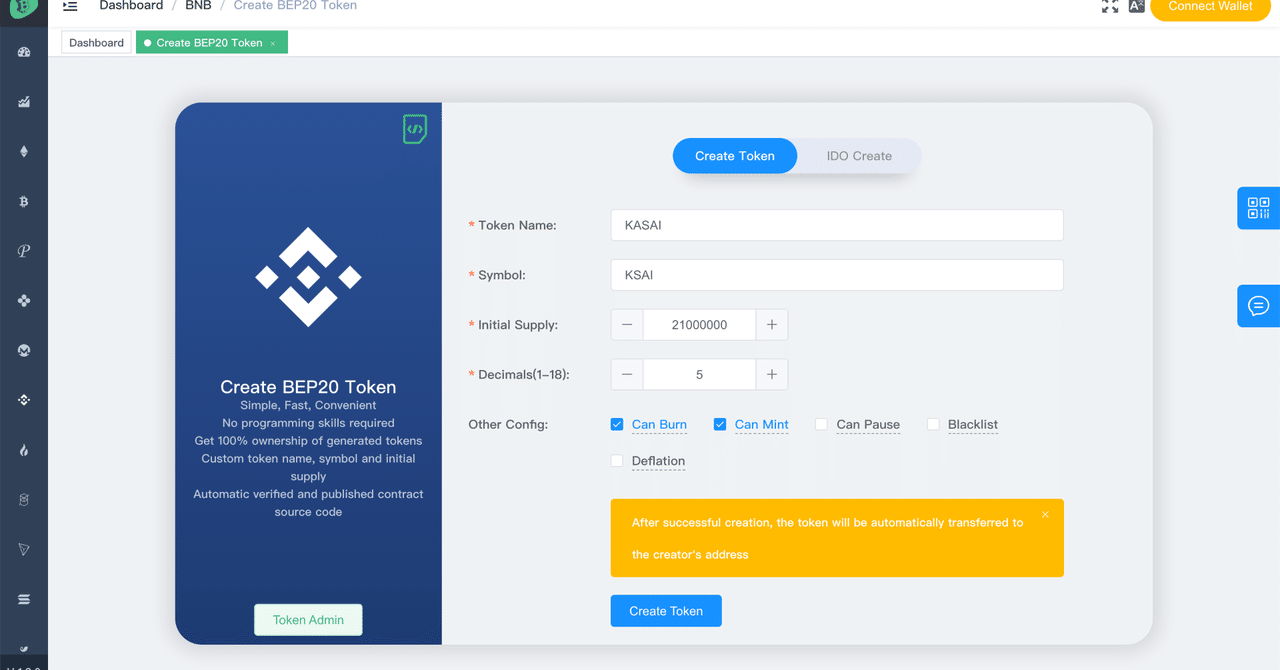
Task: Collapse the sidebar using the hamburger icon
Action: [x=69, y=6]
